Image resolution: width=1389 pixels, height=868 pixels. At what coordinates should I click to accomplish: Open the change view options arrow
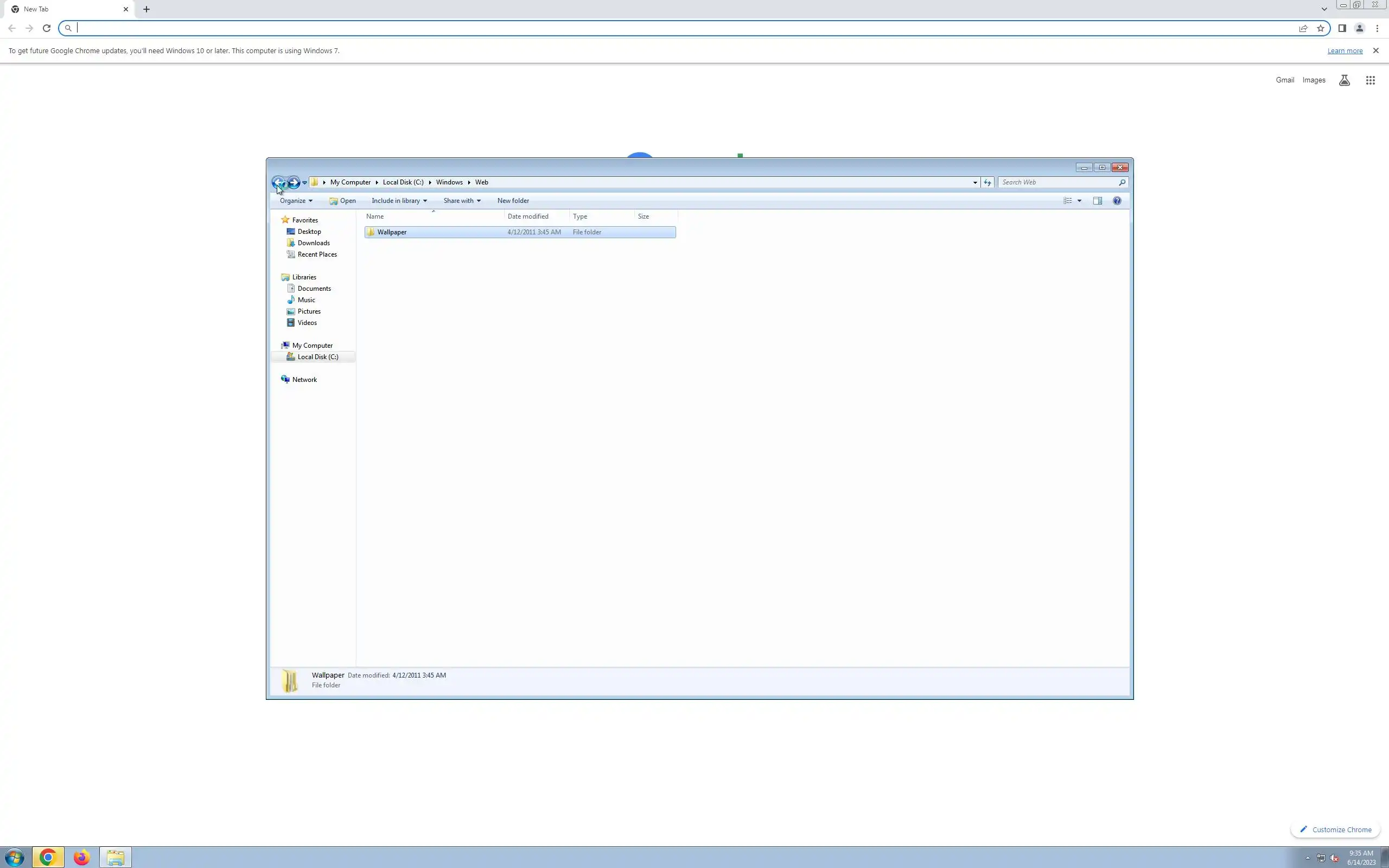[x=1080, y=200]
